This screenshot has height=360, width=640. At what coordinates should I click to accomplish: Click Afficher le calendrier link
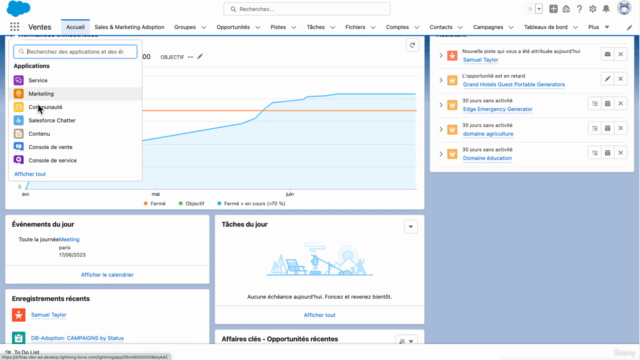[107, 275]
